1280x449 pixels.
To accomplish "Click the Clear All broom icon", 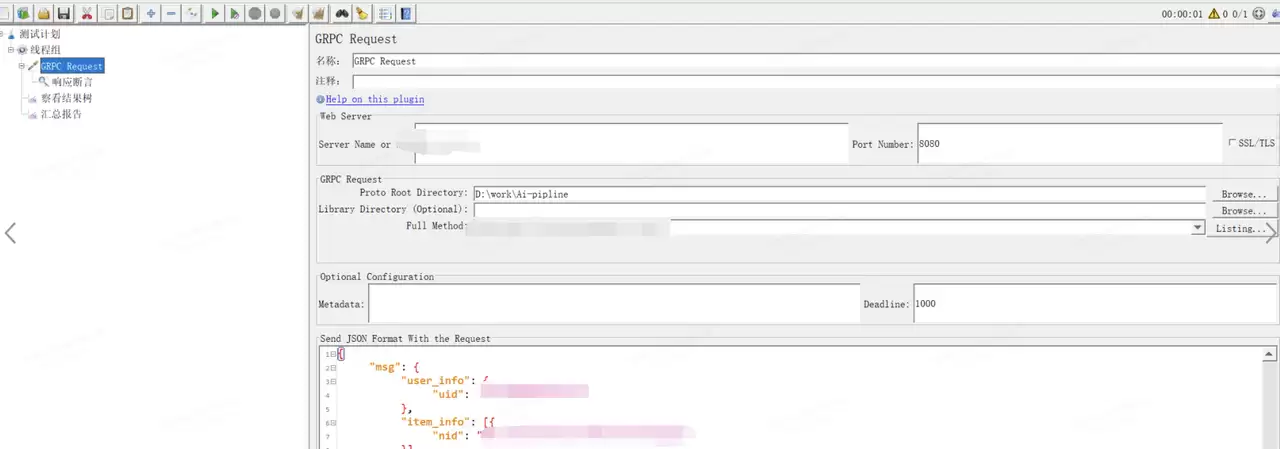I will click(x=319, y=13).
